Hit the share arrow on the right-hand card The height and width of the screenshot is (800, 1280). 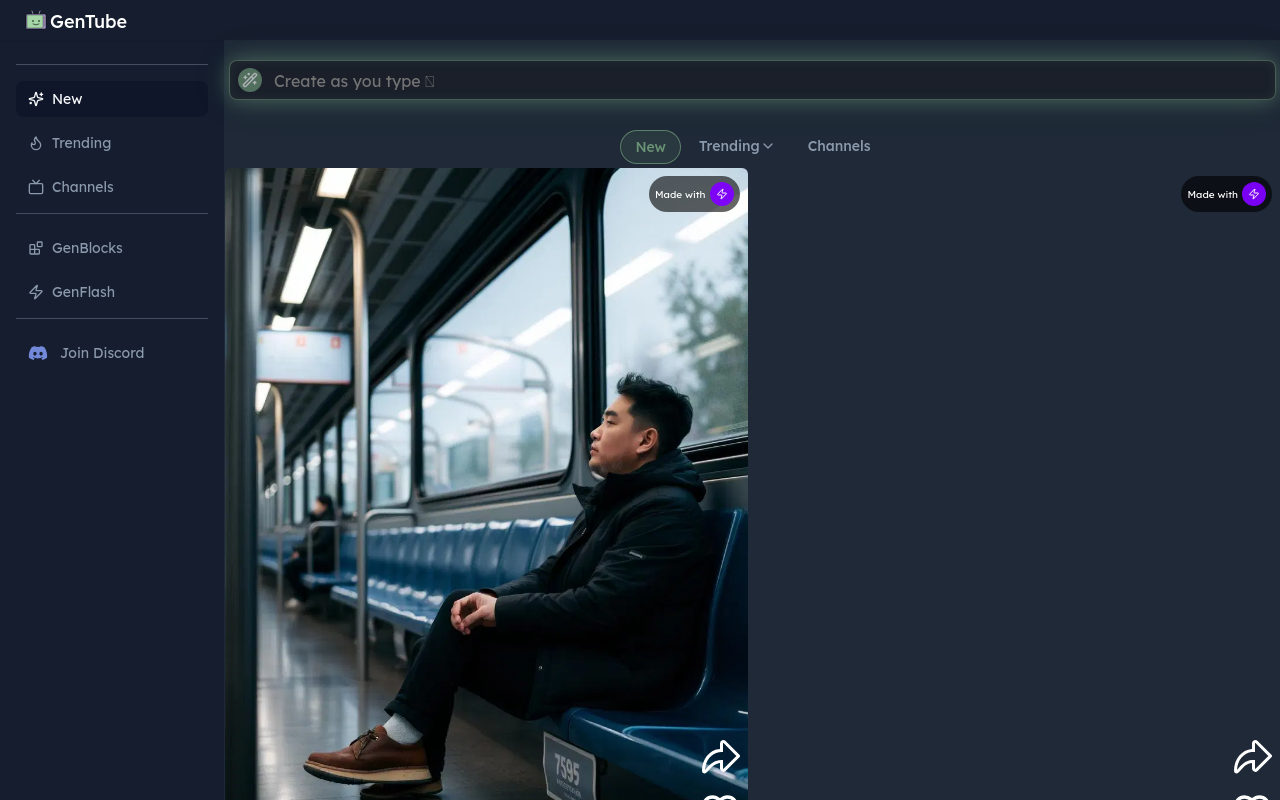click(1252, 757)
